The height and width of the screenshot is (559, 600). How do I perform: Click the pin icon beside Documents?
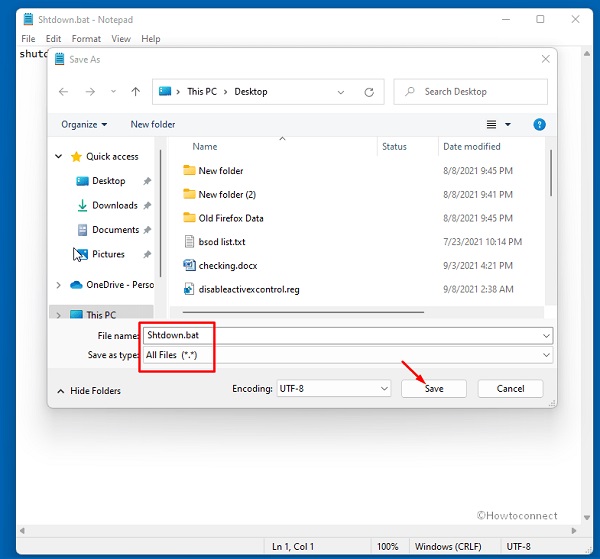(x=147, y=230)
